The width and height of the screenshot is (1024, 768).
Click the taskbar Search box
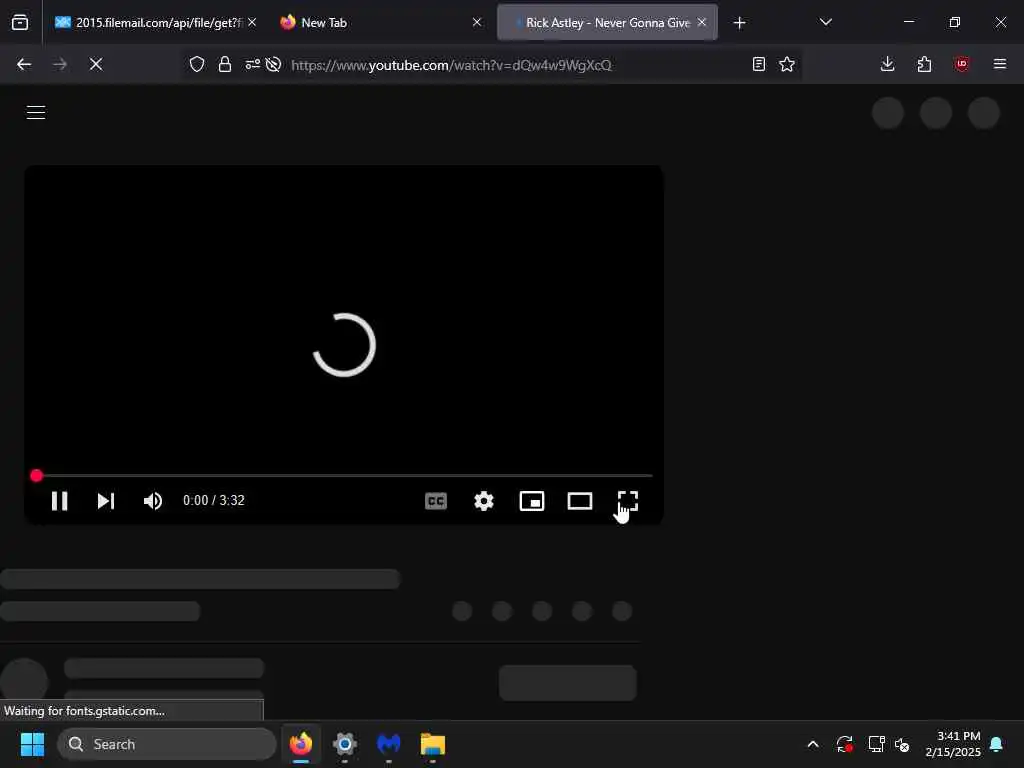(x=167, y=744)
